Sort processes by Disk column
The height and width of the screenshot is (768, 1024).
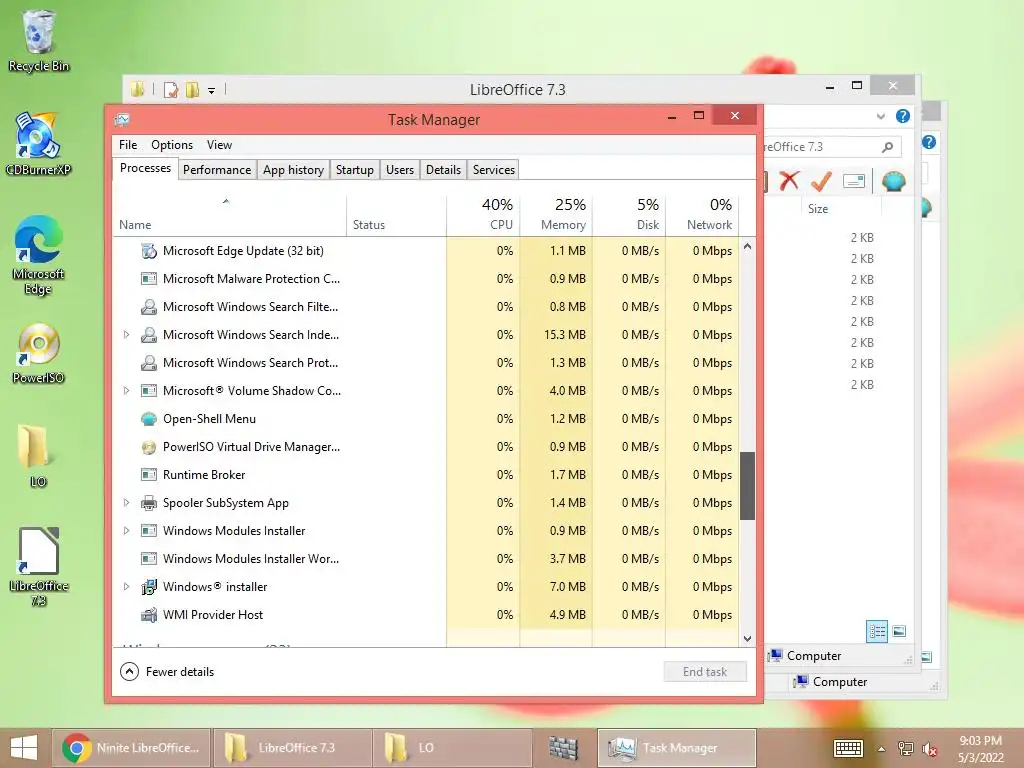[x=629, y=214]
